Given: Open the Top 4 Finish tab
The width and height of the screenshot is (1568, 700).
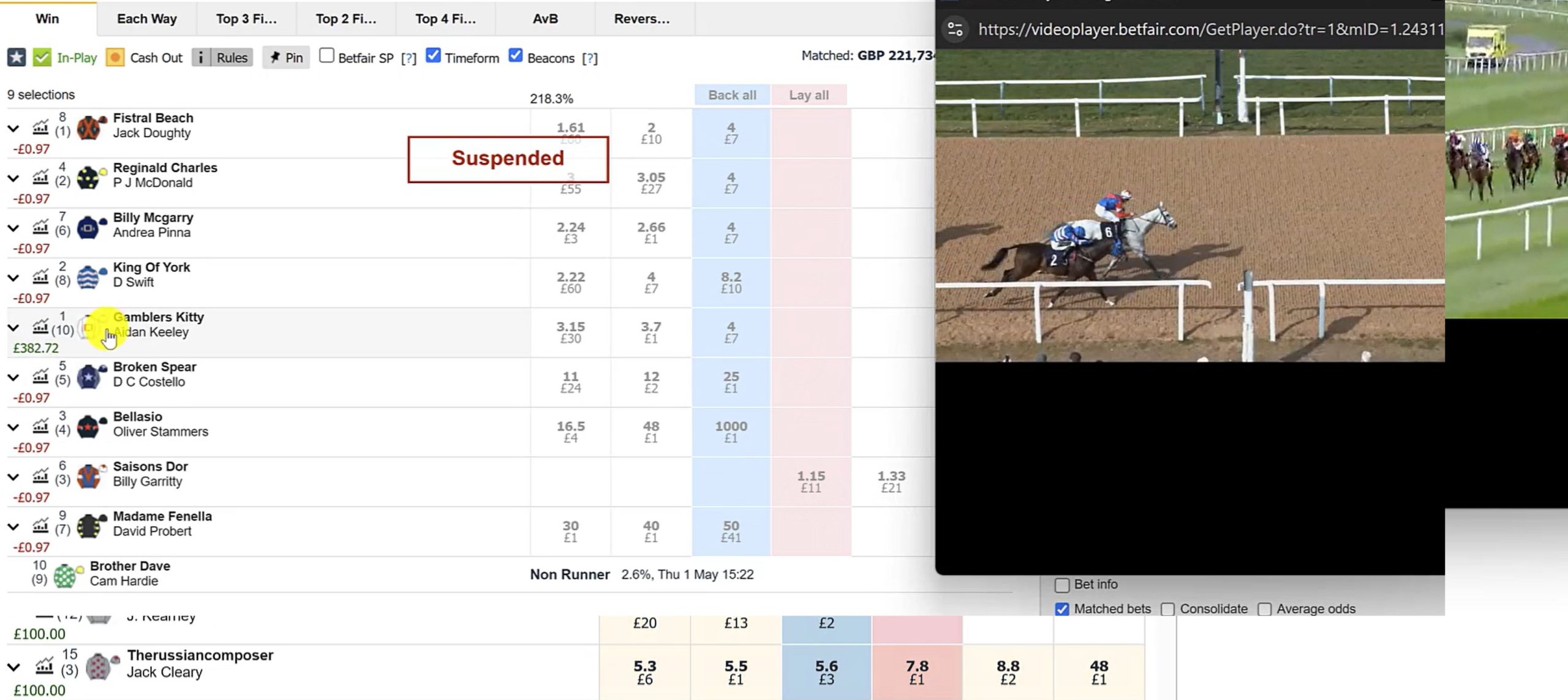Looking at the screenshot, I should (446, 19).
